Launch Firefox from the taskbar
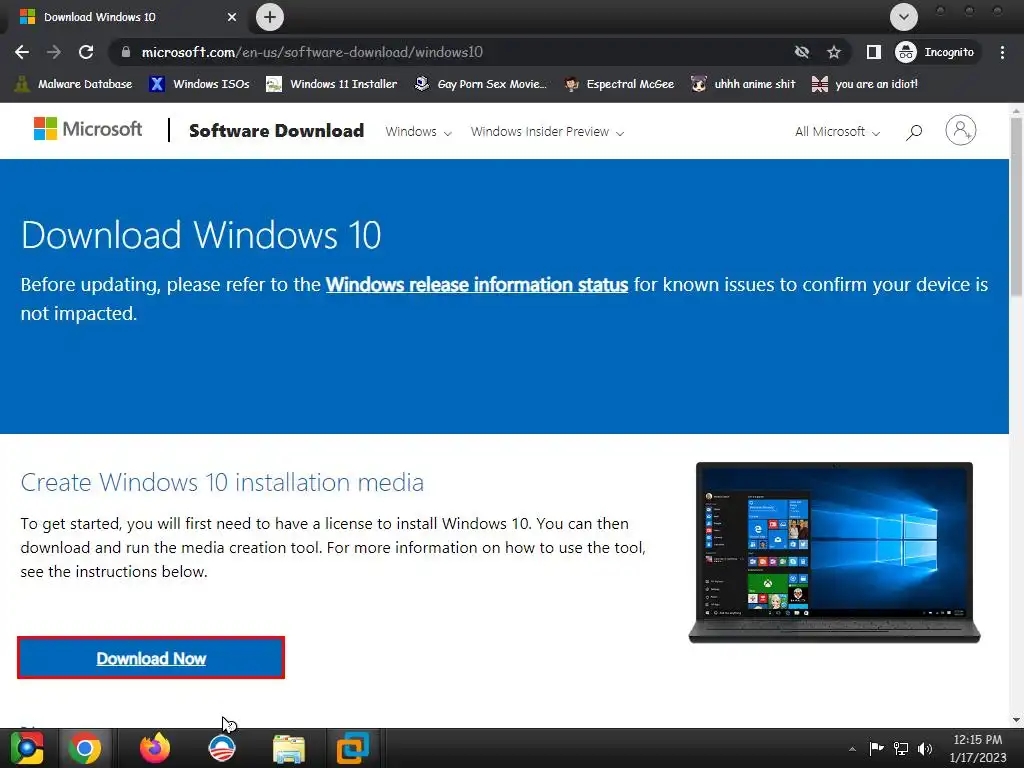The height and width of the screenshot is (768, 1024). [x=155, y=748]
